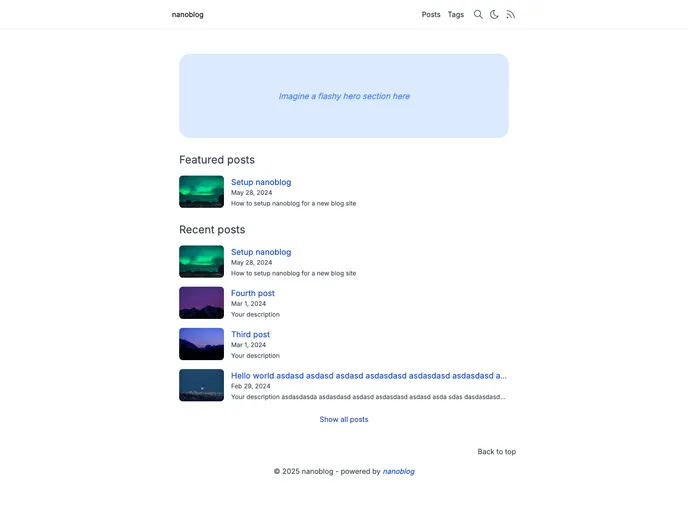Viewport: 688px width, 512px height.
Task: Go to nanoblog home logo
Action: click(187, 14)
